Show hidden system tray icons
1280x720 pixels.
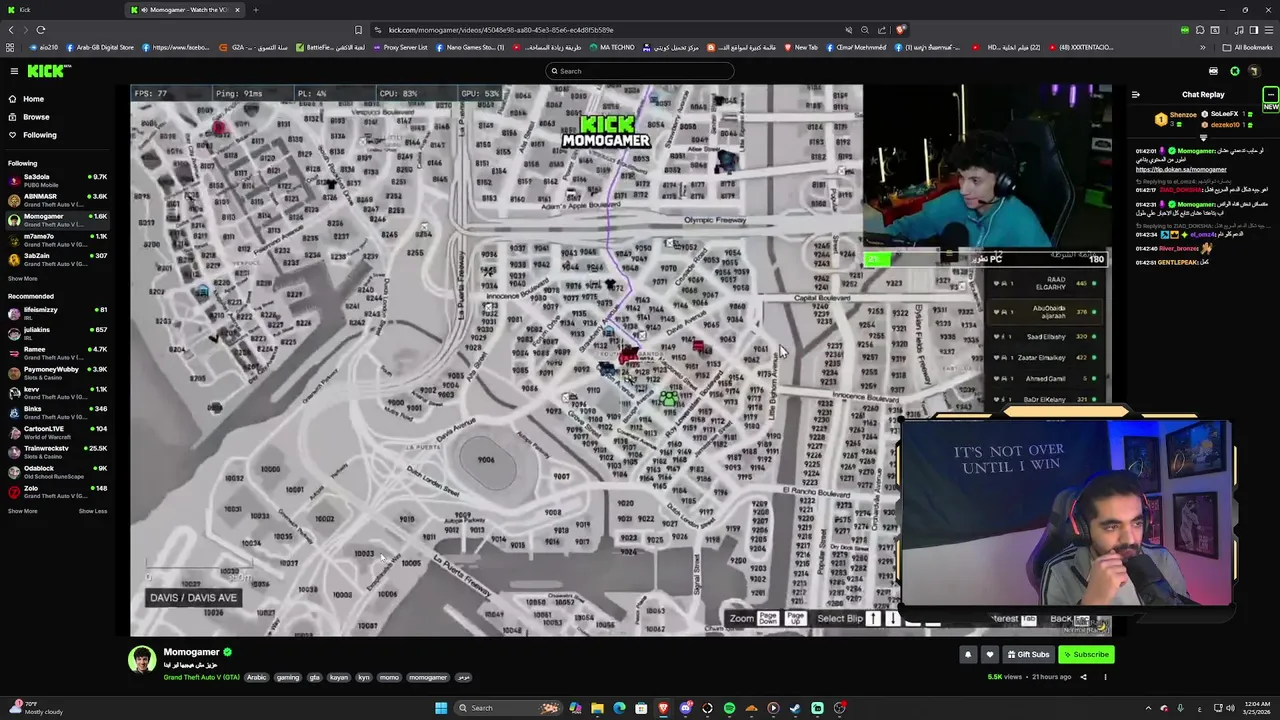[x=1149, y=708]
